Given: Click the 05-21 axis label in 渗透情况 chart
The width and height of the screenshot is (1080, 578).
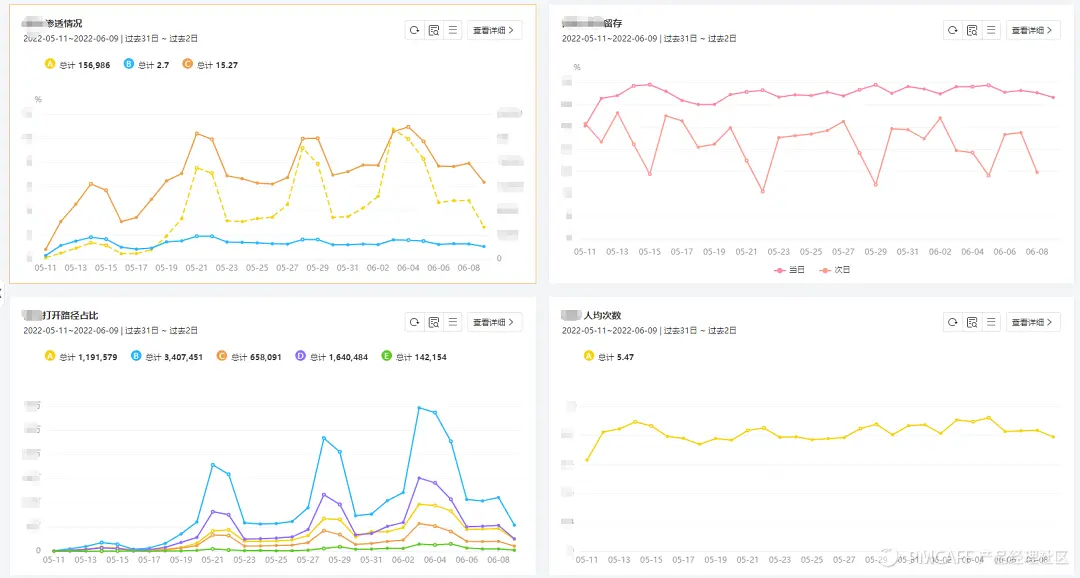Looking at the screenshot, I should [196, 268].
